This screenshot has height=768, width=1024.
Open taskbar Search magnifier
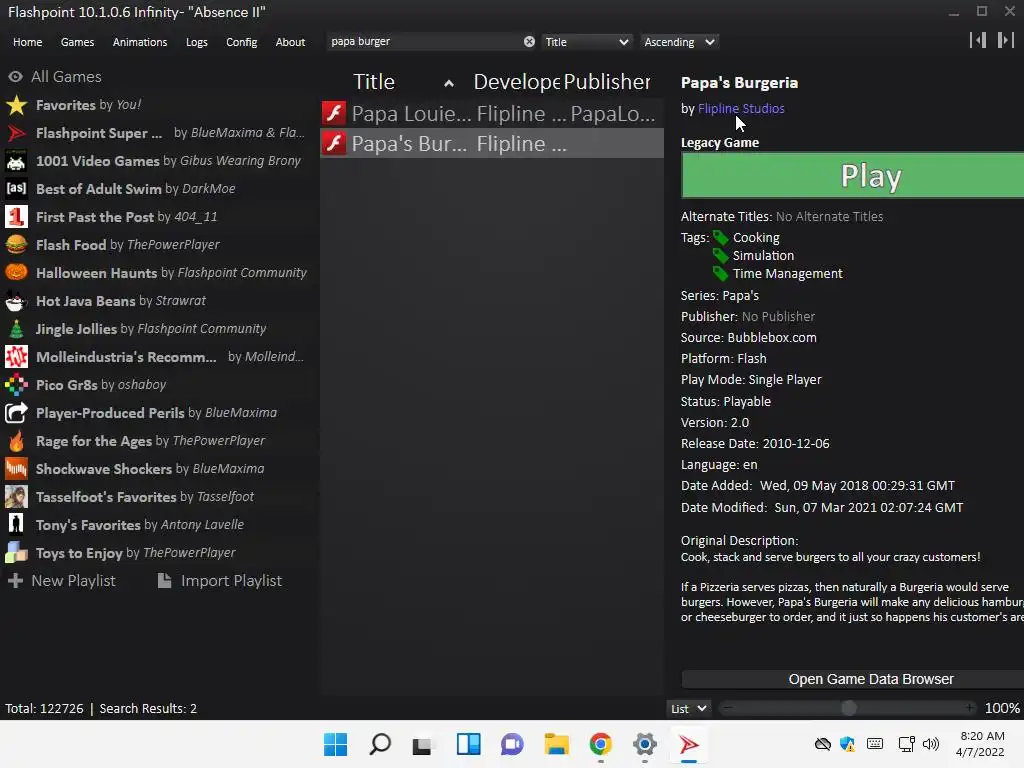(x=379, y=744)
